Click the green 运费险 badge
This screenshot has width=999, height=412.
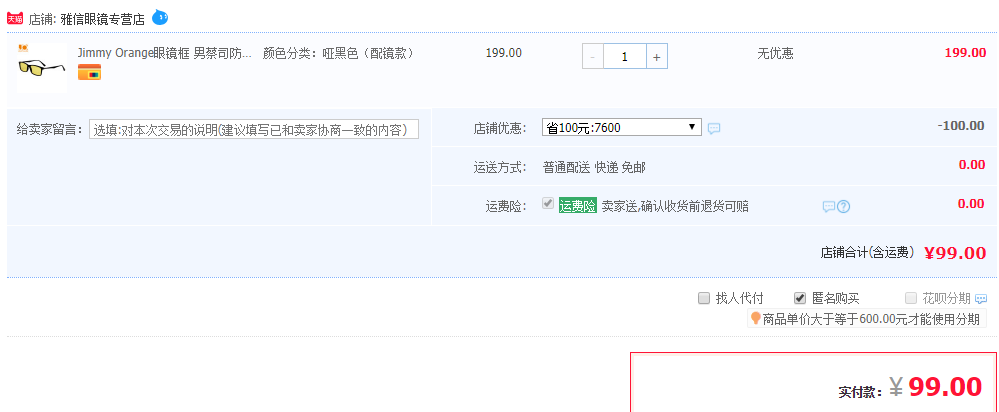coord(577,206)
